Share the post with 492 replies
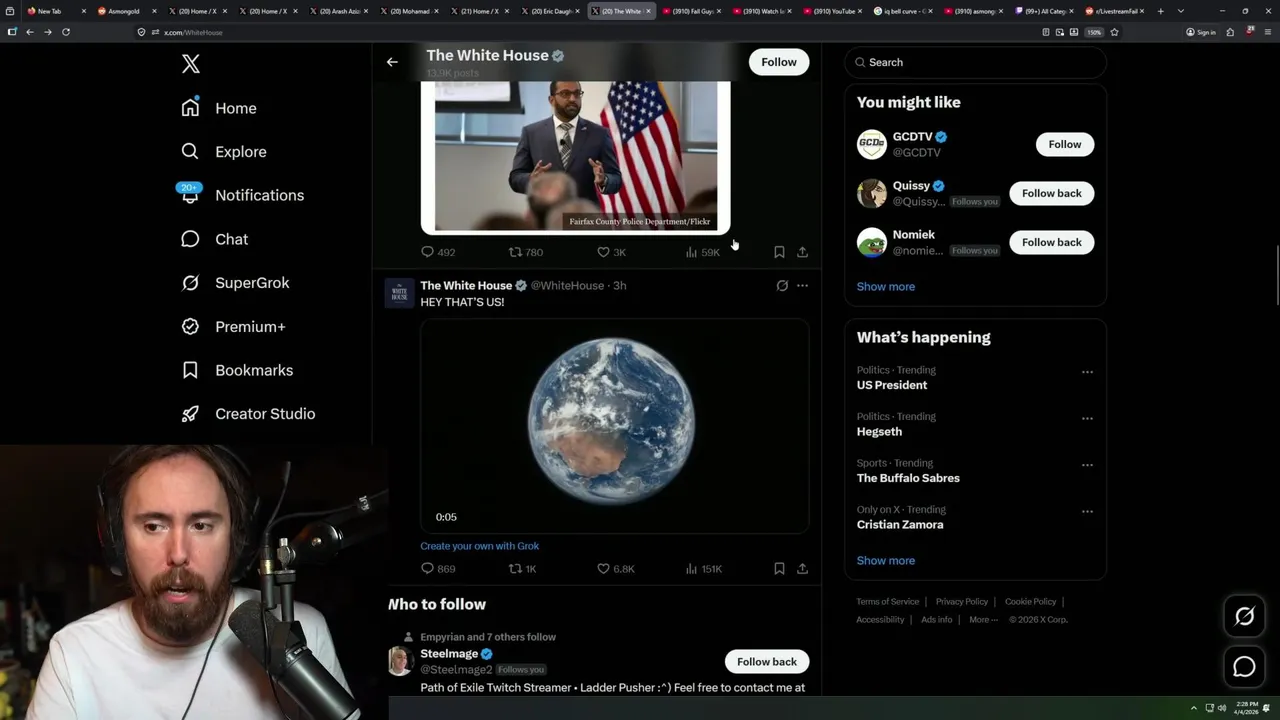The image size is (1280, 720). click(x=802, y=252)
